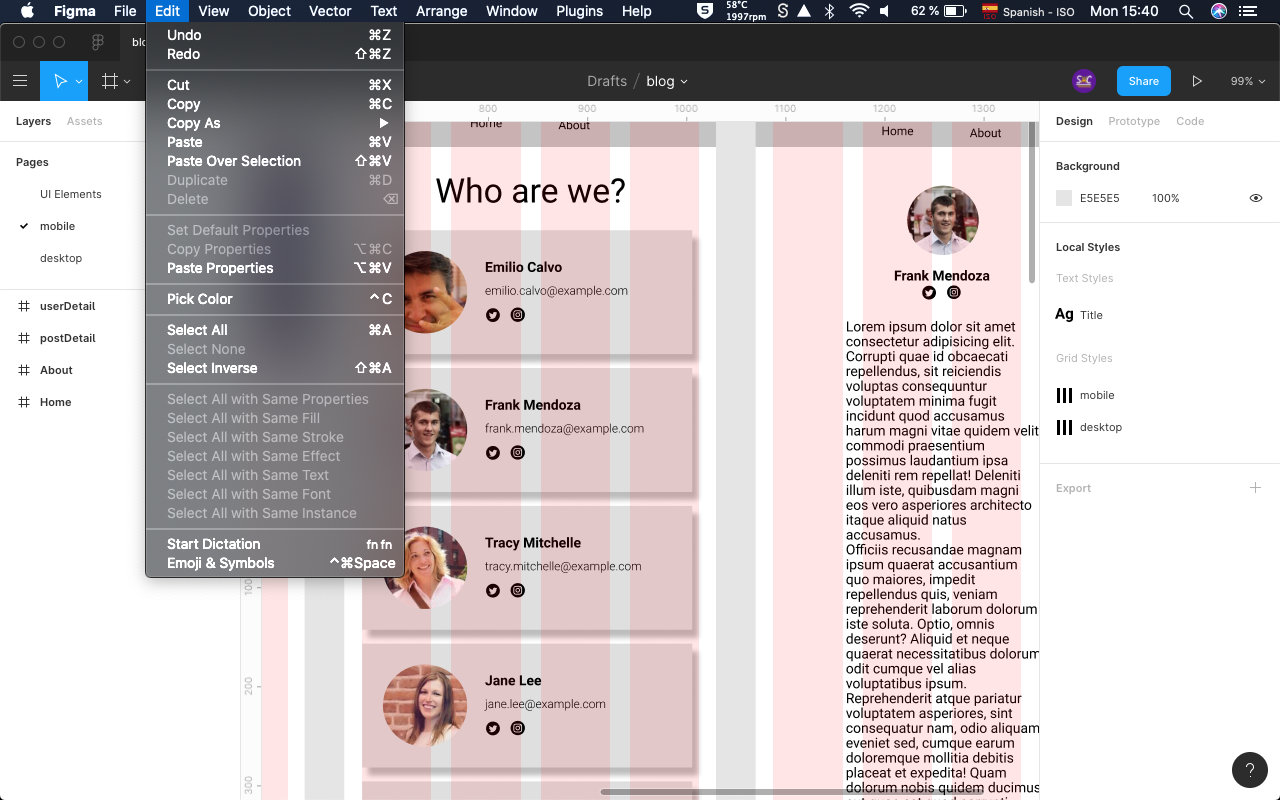The image size is (1280, 800).
Task: Click the Wi-Fi status icon
Action: tap(859, 11)
